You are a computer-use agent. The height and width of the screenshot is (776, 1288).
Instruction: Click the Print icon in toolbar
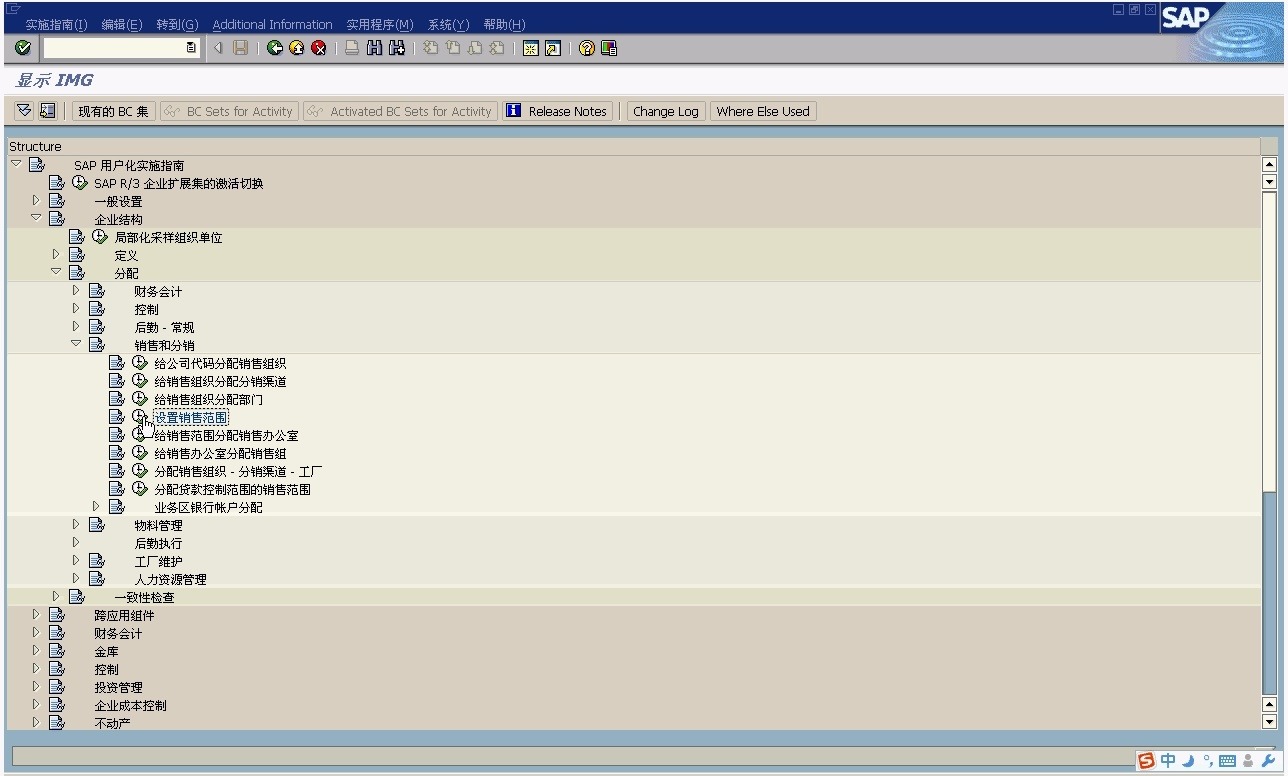coord(352,48)
